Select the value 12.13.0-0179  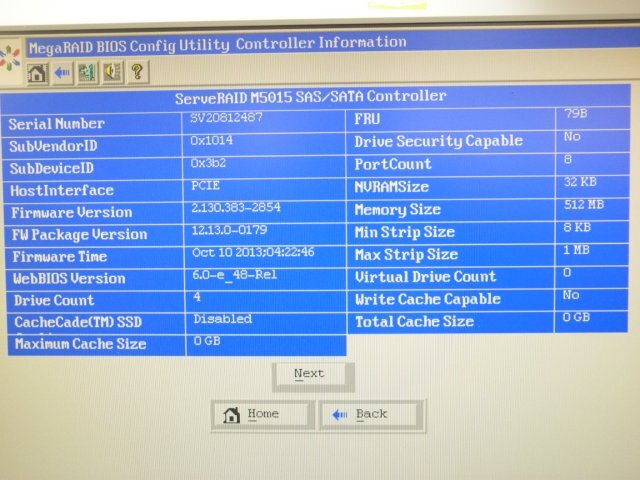click(229, 230)
